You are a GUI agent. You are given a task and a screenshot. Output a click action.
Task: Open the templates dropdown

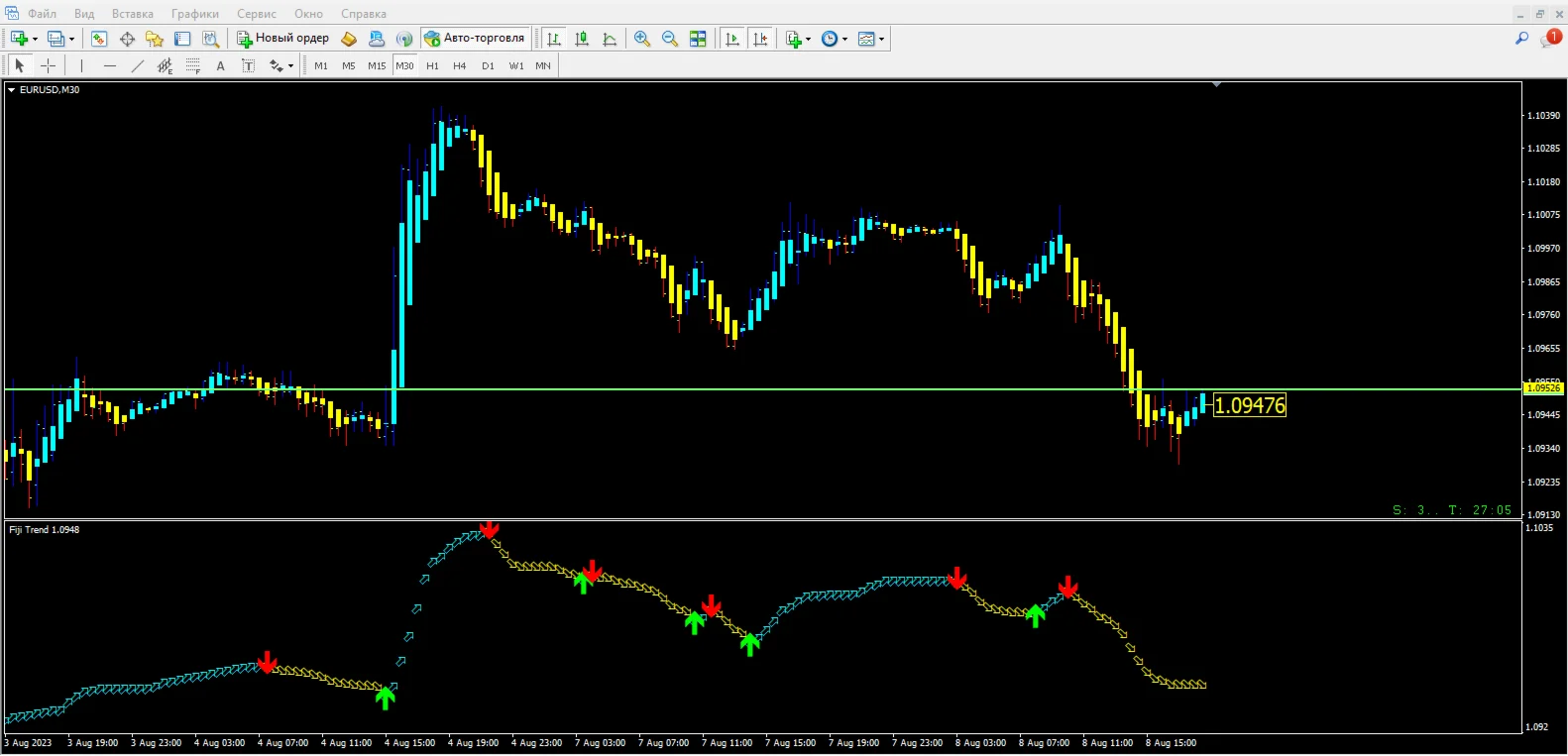(881, 40)
